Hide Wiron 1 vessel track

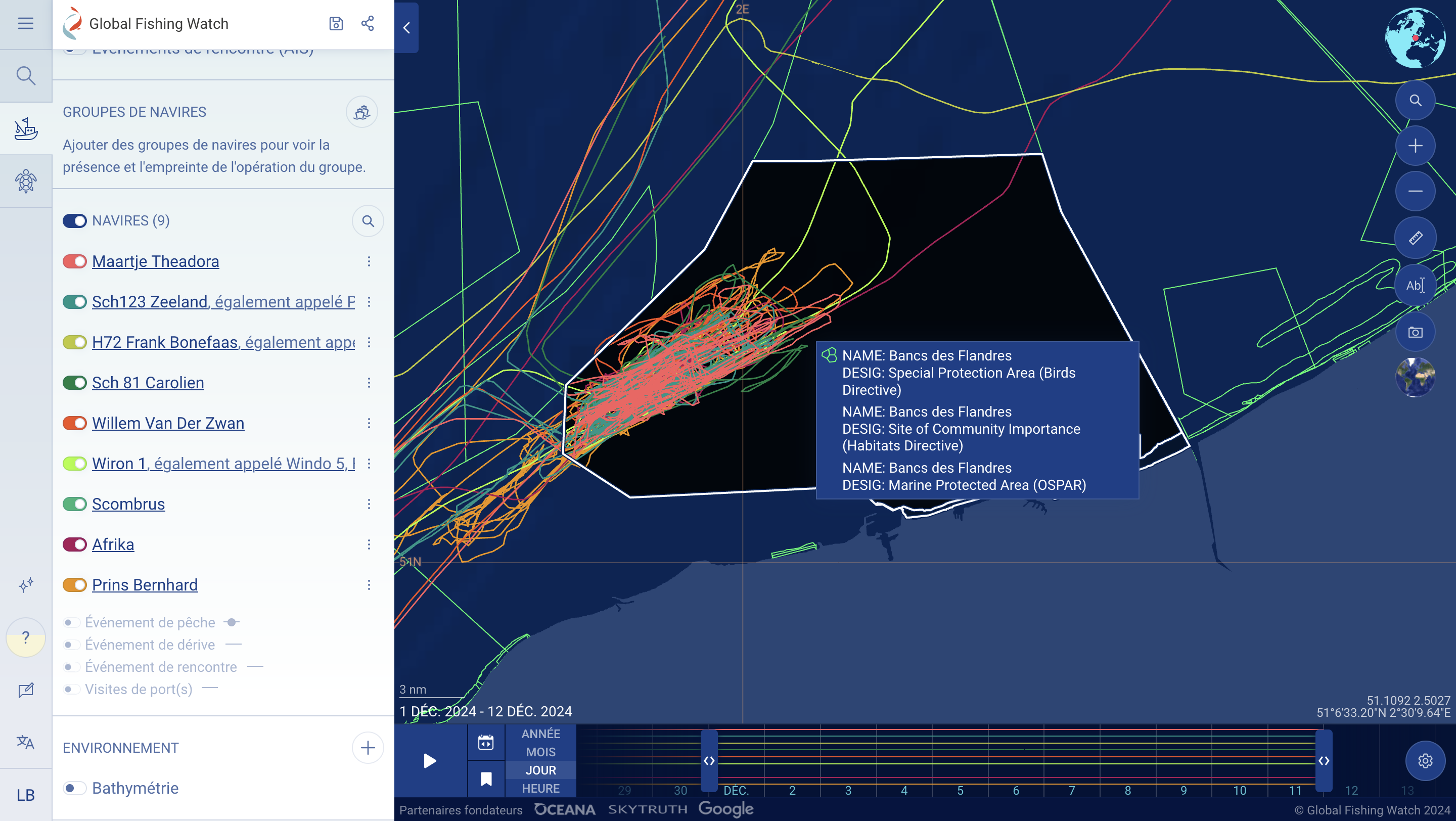75,464
